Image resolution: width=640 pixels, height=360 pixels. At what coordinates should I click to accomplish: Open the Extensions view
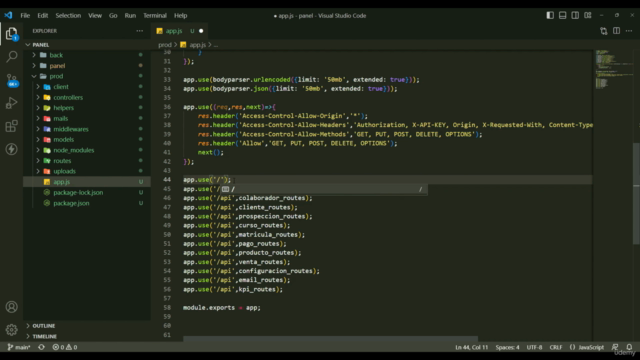(x=11, y=126)
